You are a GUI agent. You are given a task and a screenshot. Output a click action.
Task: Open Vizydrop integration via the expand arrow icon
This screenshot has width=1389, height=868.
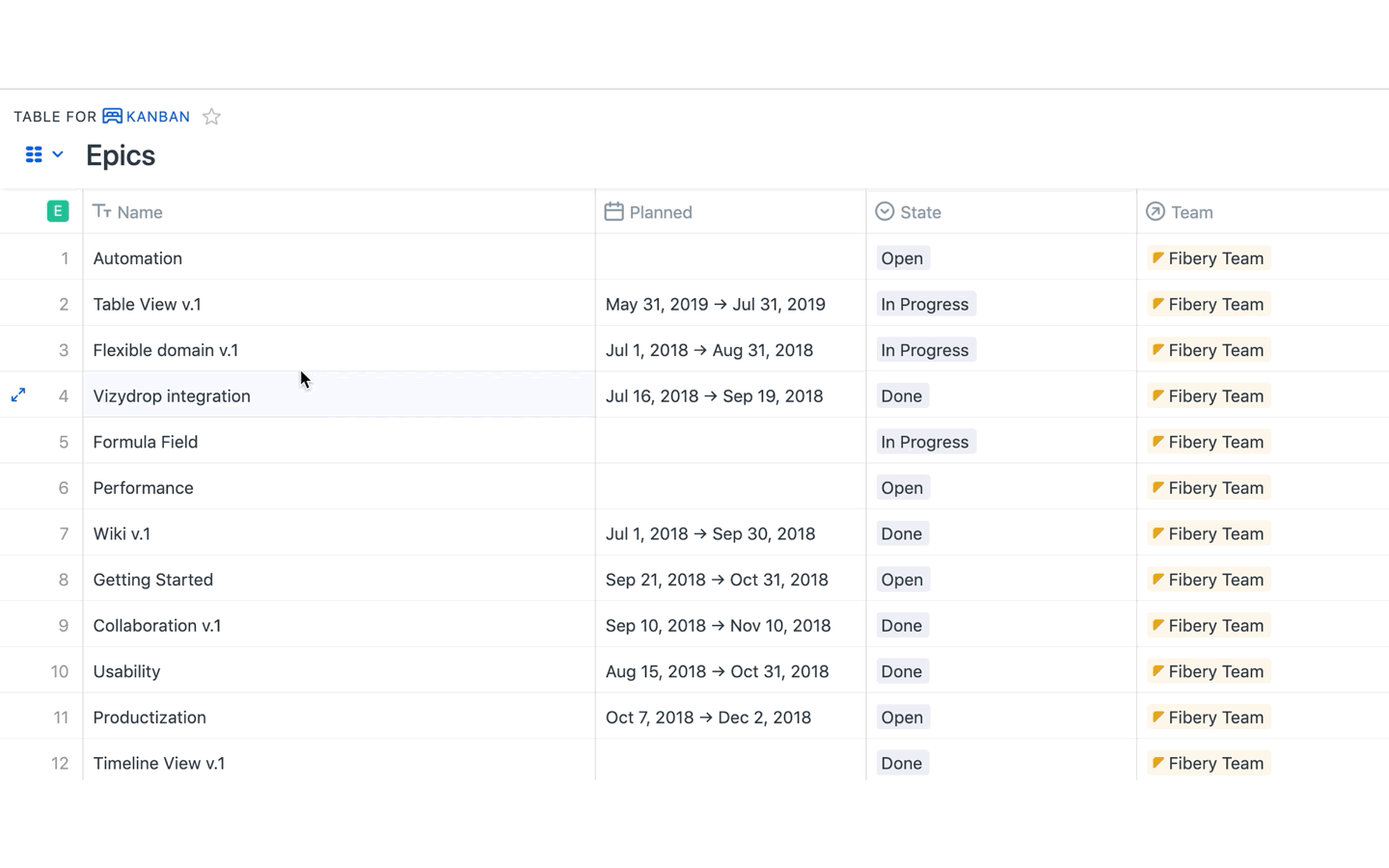pos(17,394)
